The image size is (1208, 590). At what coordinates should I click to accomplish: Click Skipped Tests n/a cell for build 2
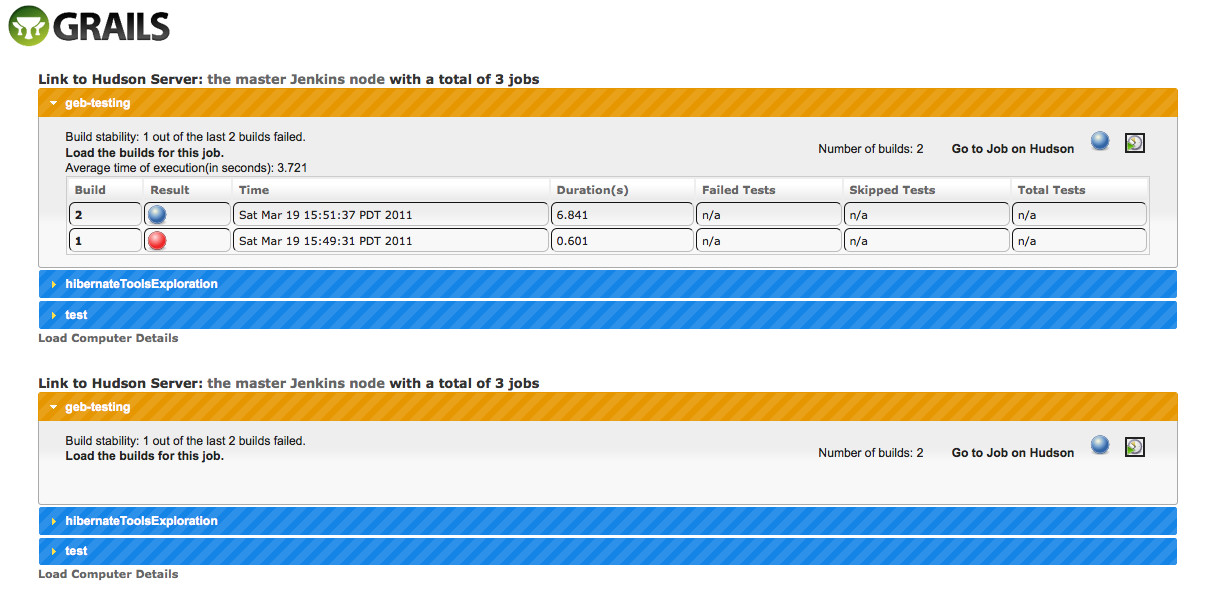[925, 214]
